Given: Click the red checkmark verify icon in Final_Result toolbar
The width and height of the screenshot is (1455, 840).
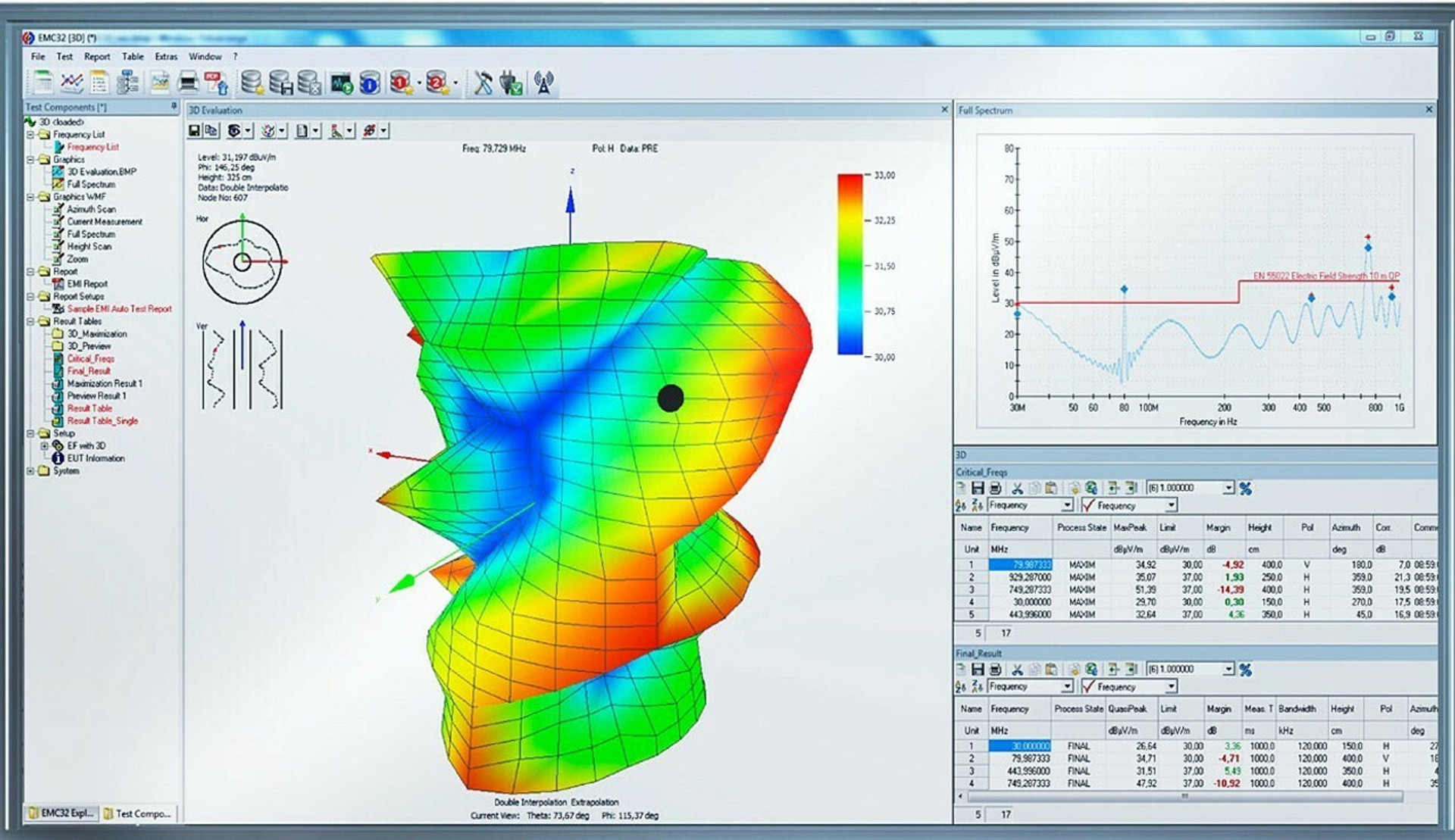Looking at the screenshot, I should 1087,687.
